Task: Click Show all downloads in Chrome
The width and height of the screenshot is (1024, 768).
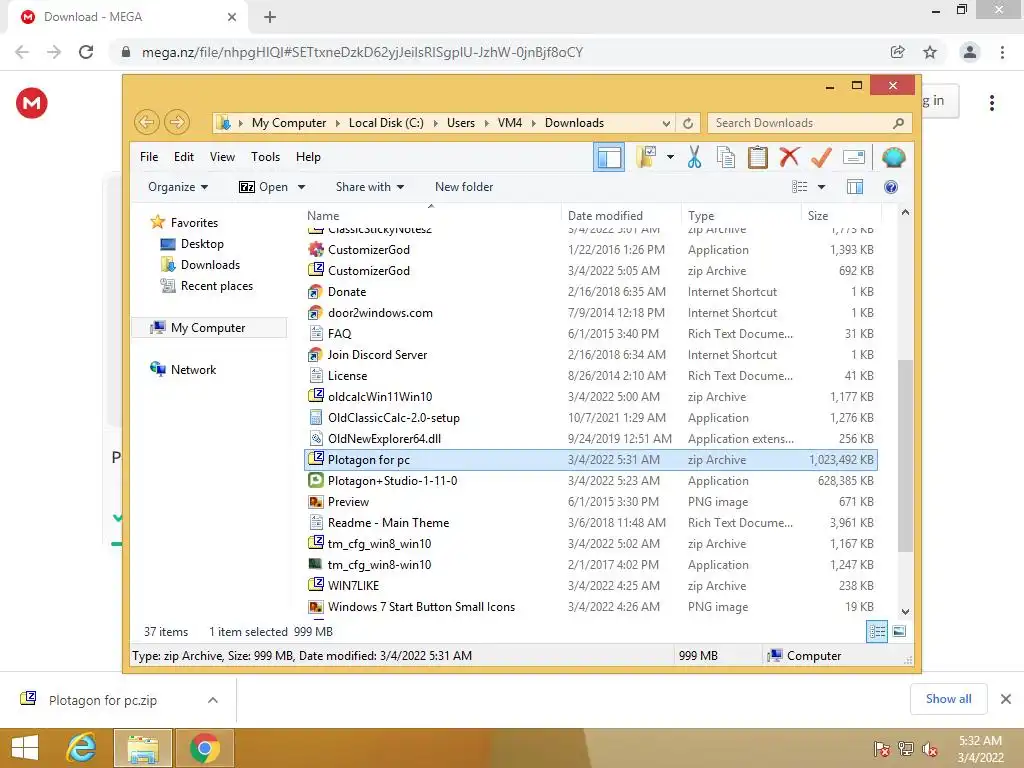Action: click(948, 699)
